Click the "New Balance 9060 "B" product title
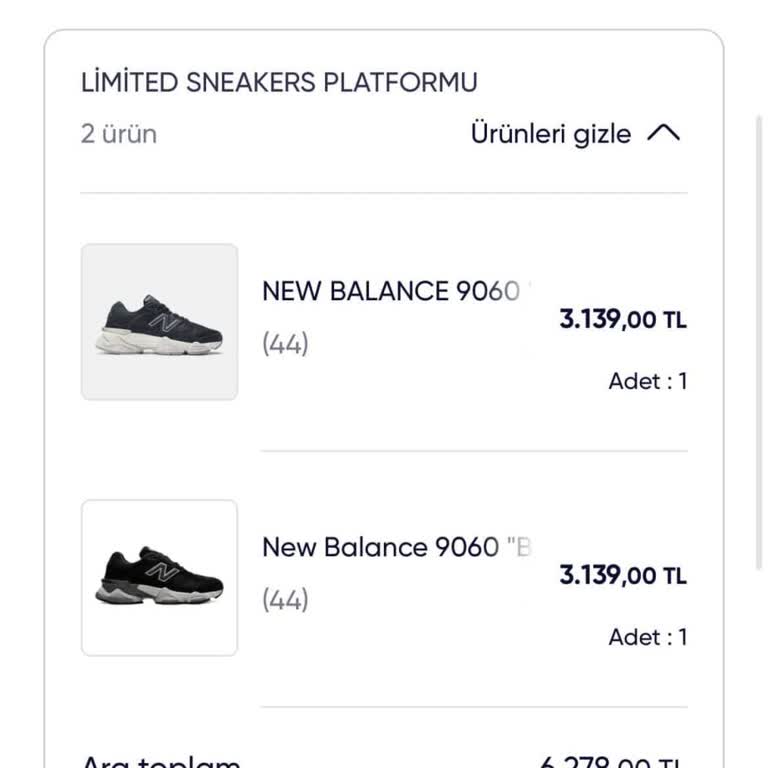The width and height of the screenshot is (768, 768). coord(396,547)
